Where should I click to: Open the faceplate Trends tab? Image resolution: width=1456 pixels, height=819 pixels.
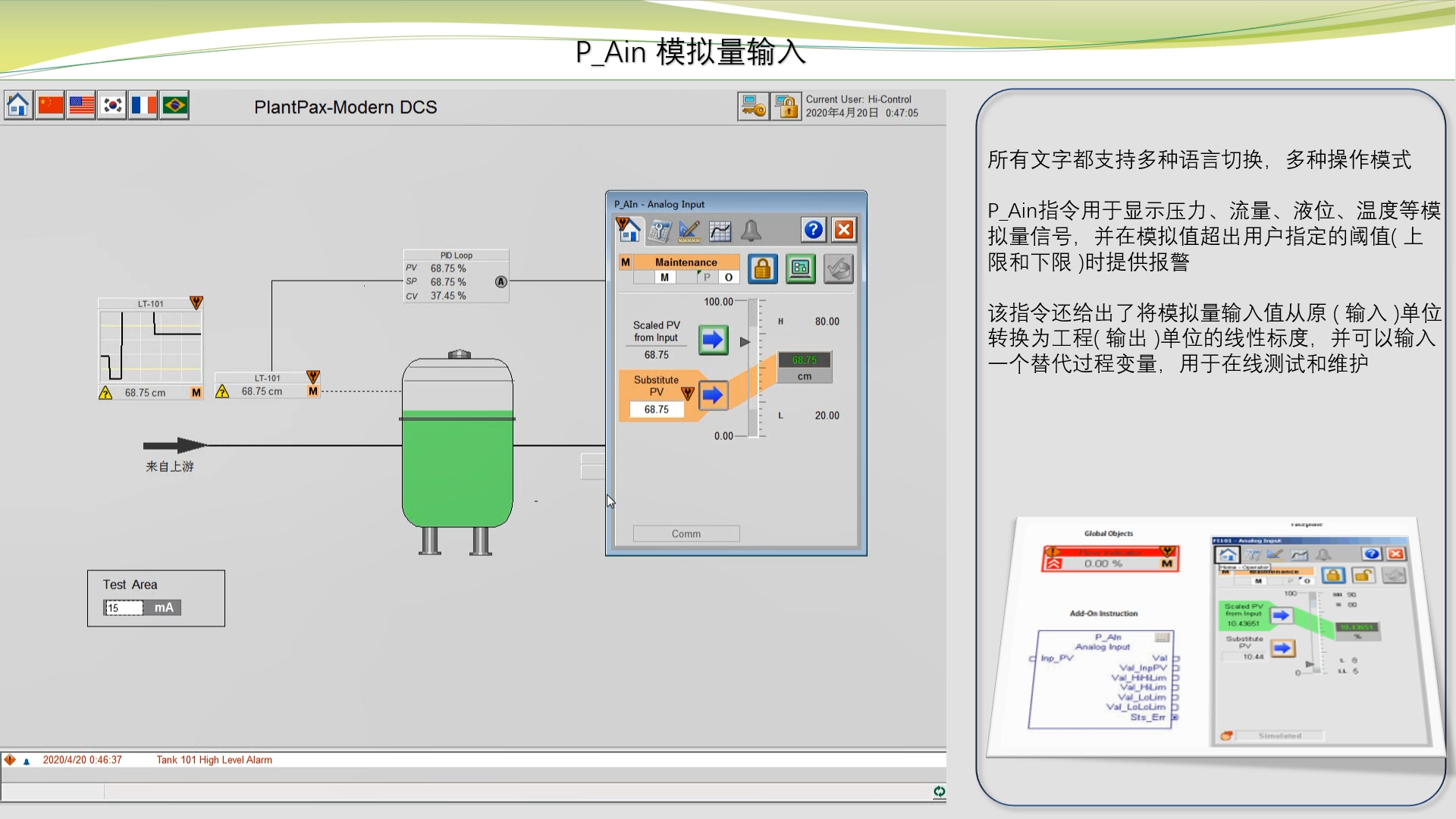720,231
